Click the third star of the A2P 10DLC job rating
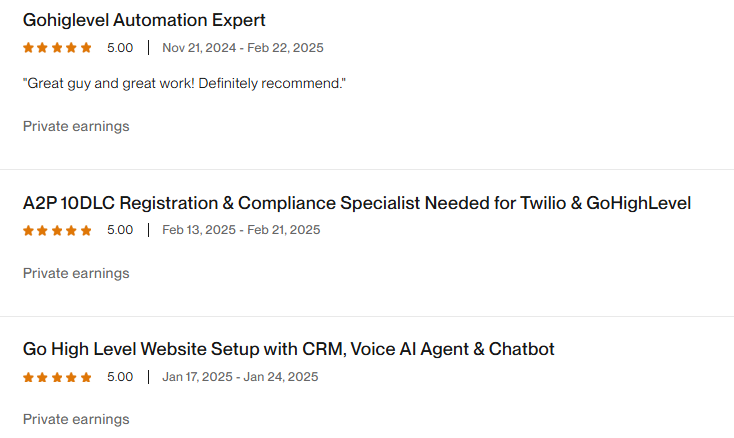Screen dimensions: 734x438 coord(57,230)
